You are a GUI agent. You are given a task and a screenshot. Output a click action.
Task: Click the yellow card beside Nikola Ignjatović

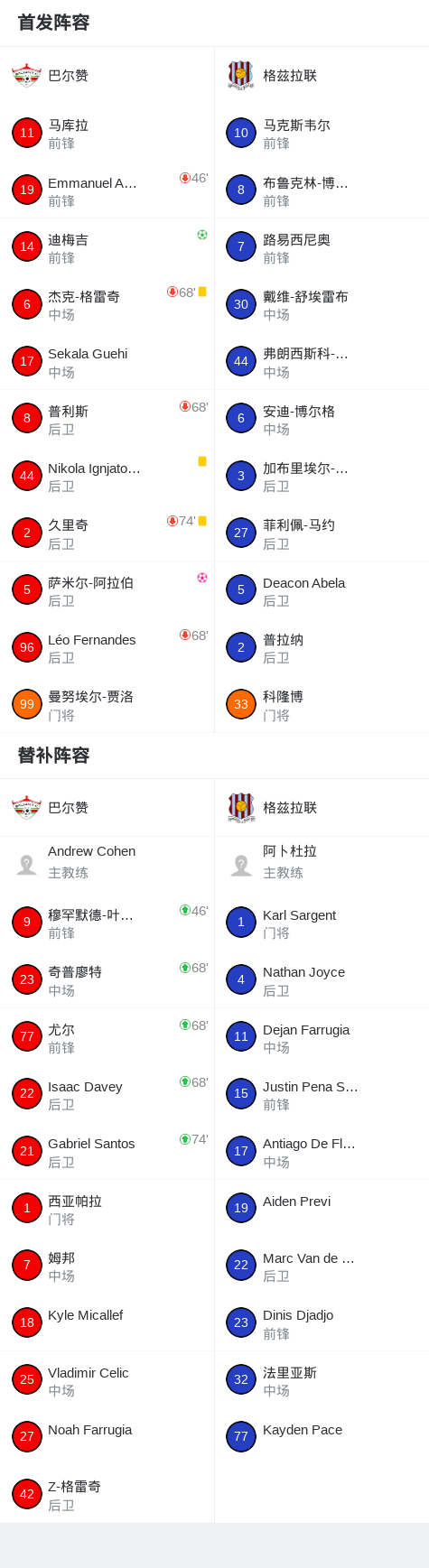pos(202,461)
